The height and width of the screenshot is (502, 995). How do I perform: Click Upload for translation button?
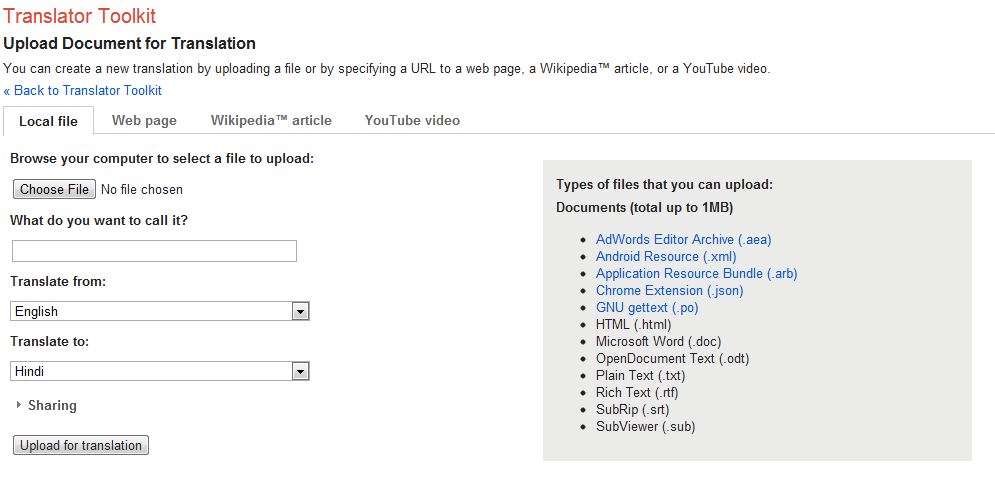(x=81, y=445)
